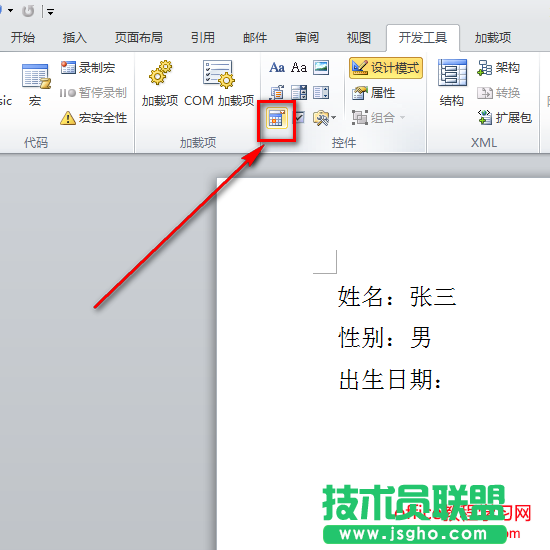Click the 姓名：张三 line

(x=397, y=296)
